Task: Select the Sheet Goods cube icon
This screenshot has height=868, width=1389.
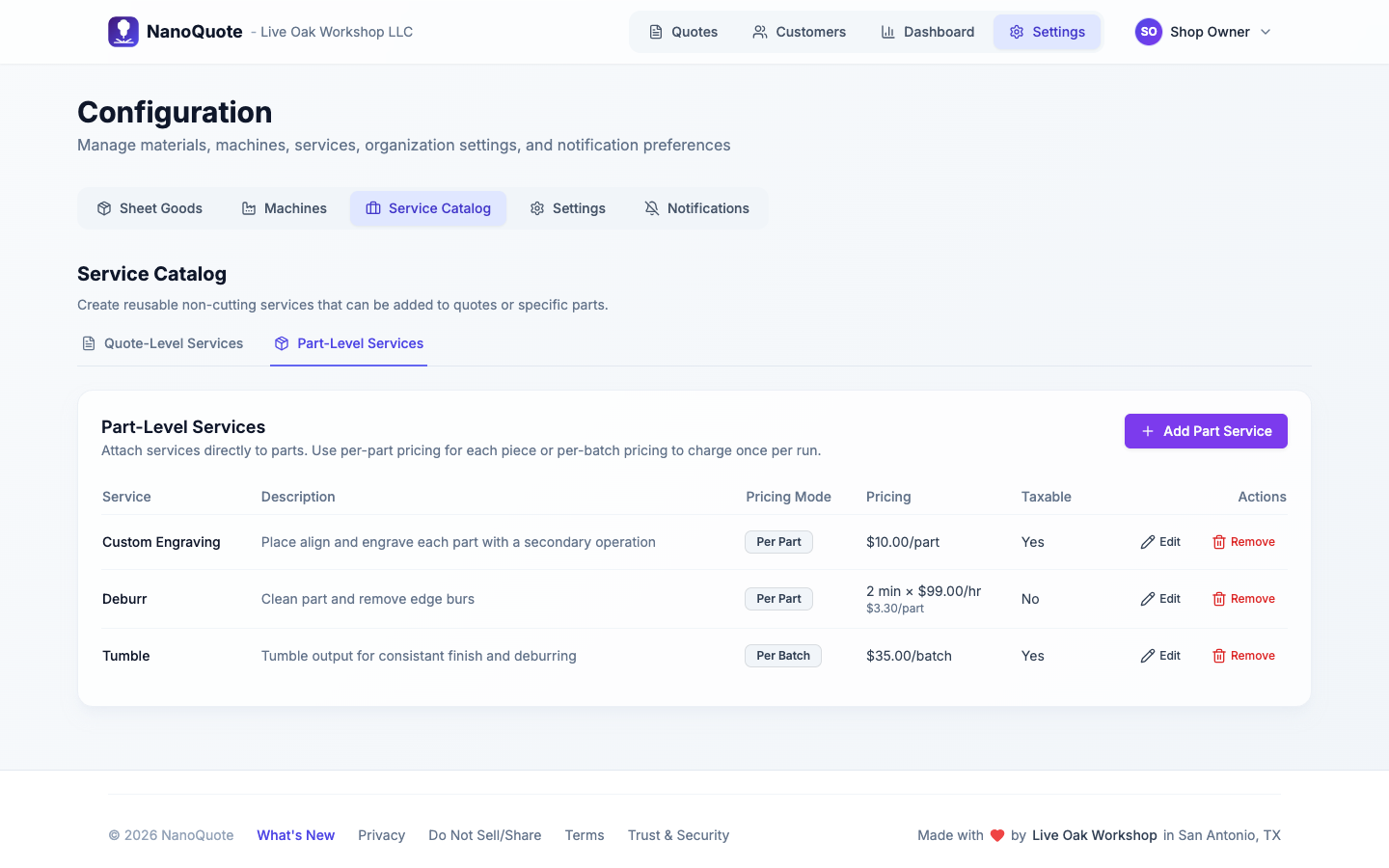Action: (103, 207)
